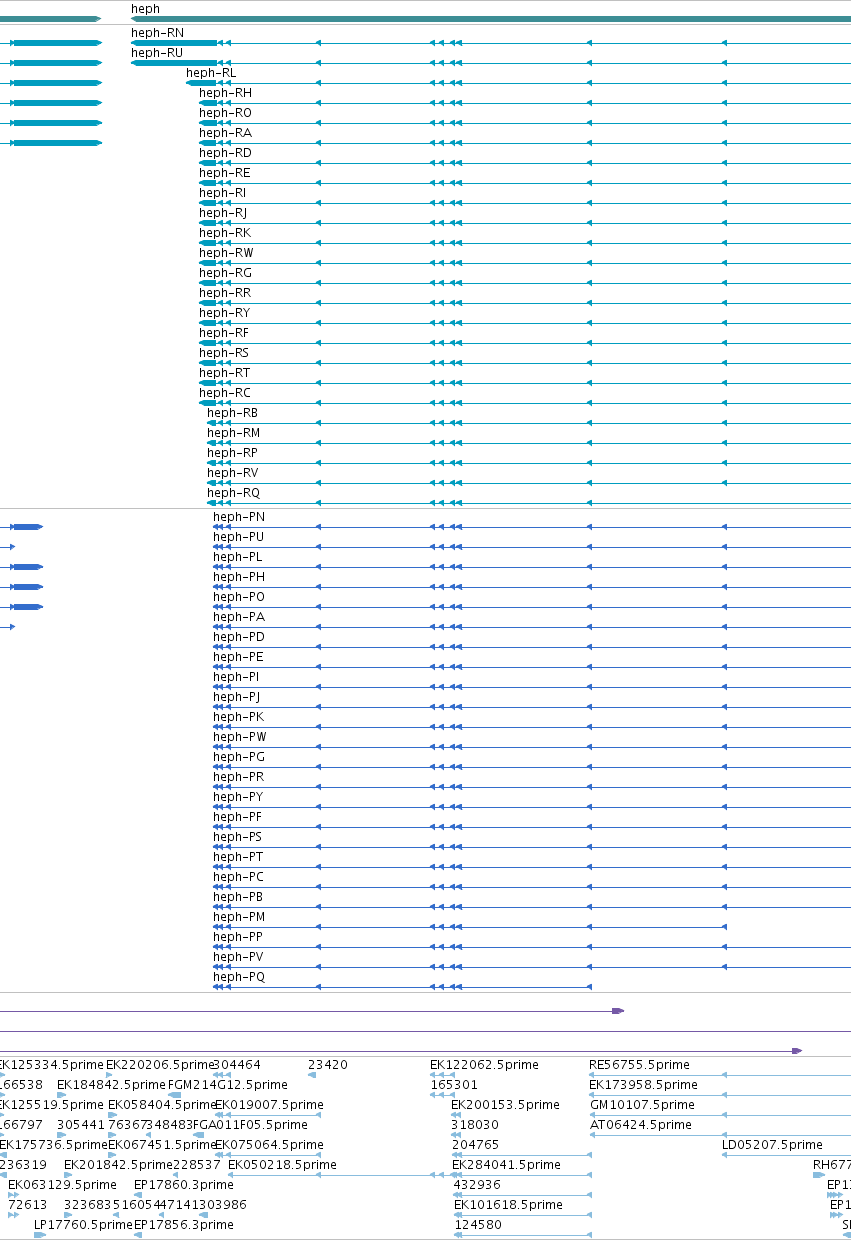The height and width of the screenshot is (1240, 851).
Task: Click the GM10107.5prime EST label
Action: point(642,1105)
